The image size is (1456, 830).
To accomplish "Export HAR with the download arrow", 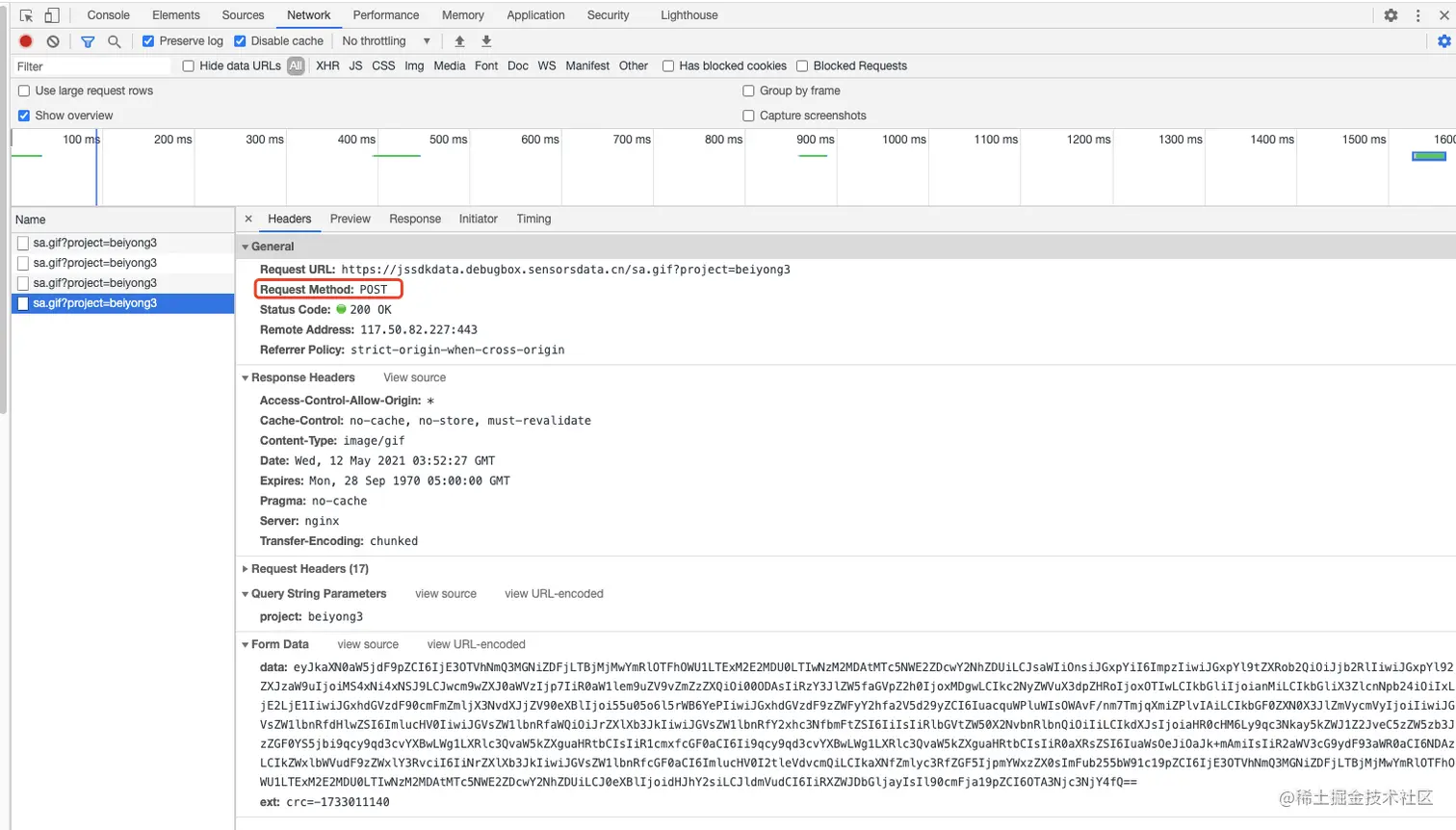I will pos(486,41).
